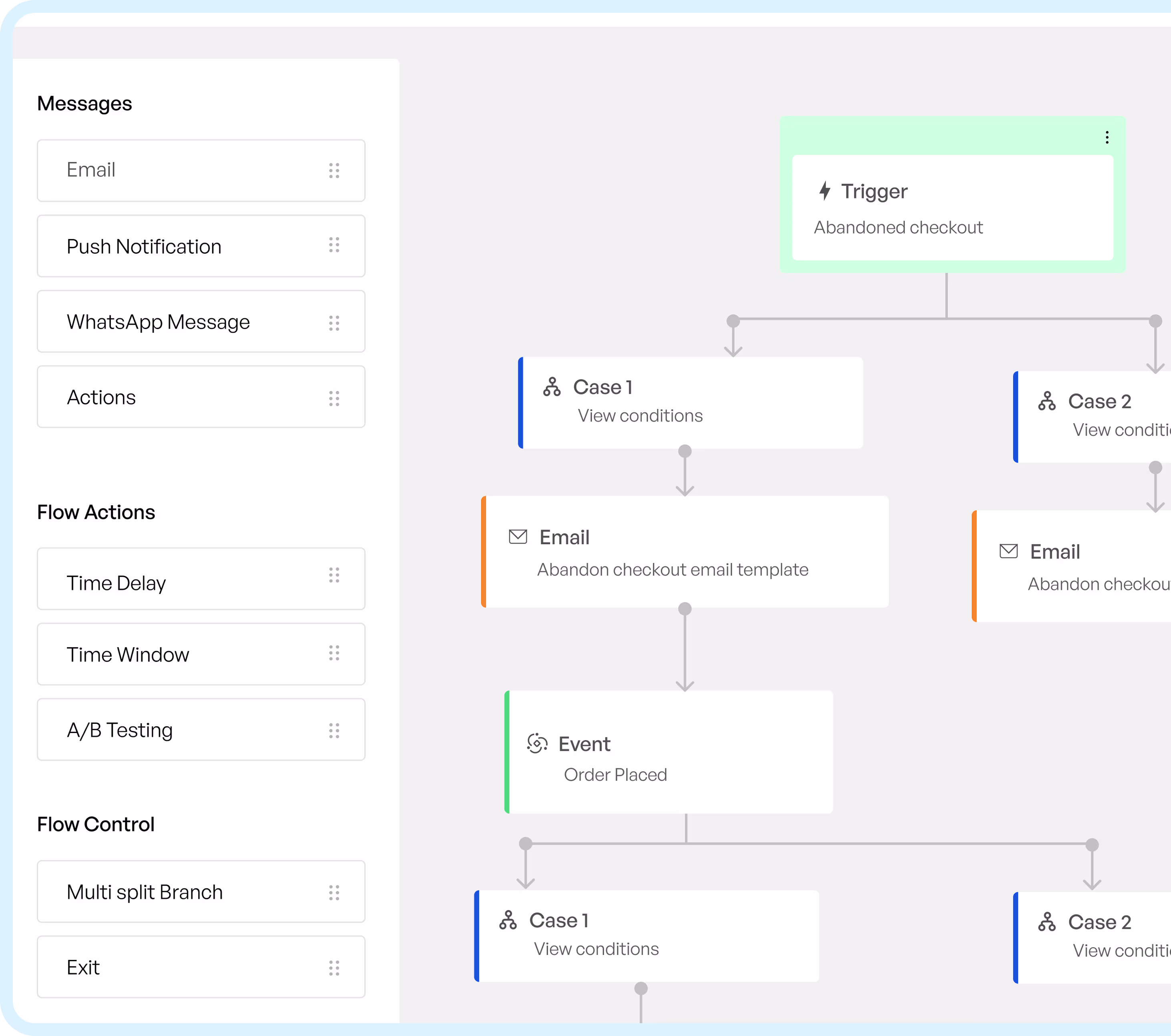The height and width of the screenshot is (1036, 1171).
Task: Open the Trigger node's three-dot menu
Action: [x=1107, y=137]
